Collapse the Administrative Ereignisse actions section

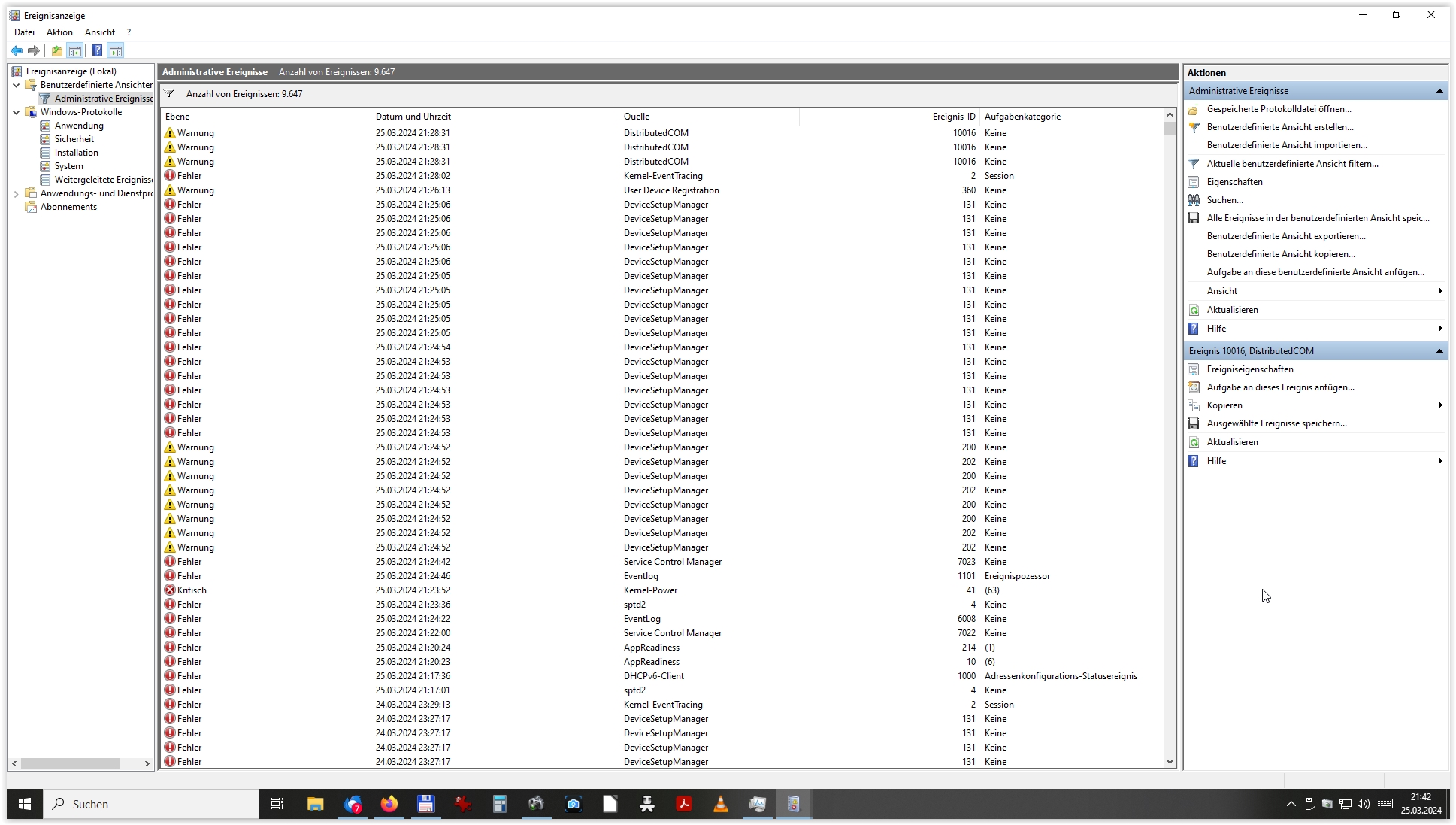pyautogui.click(x=1439, y=91)
